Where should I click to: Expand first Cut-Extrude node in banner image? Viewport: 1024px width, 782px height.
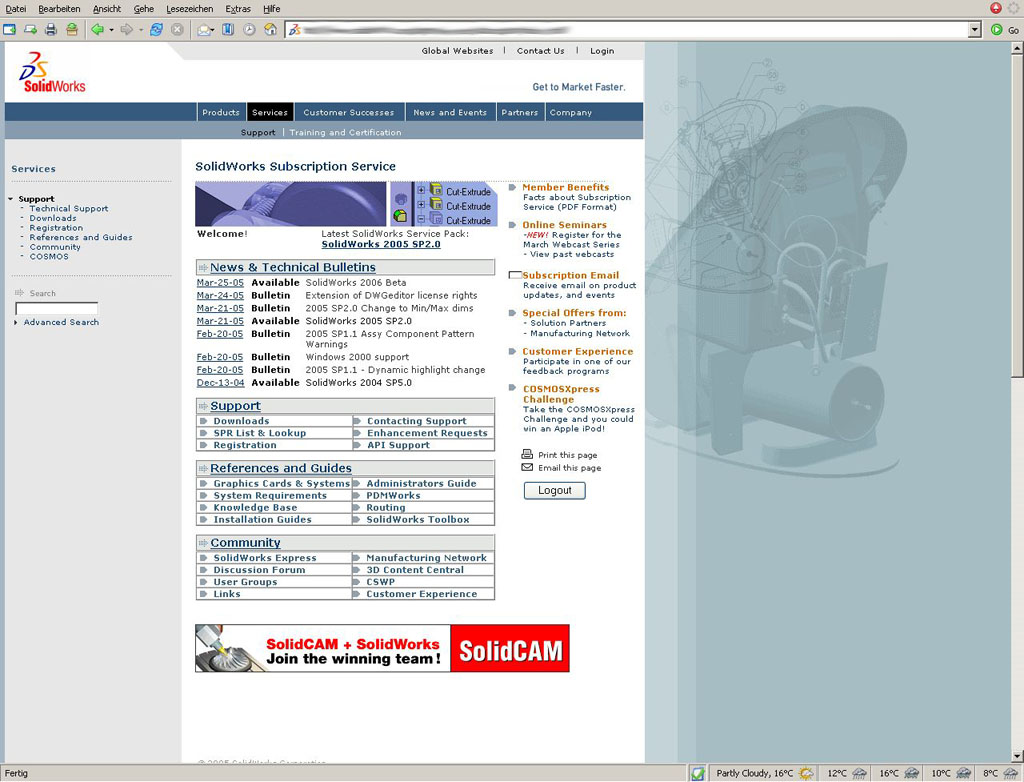coord(421,191)
